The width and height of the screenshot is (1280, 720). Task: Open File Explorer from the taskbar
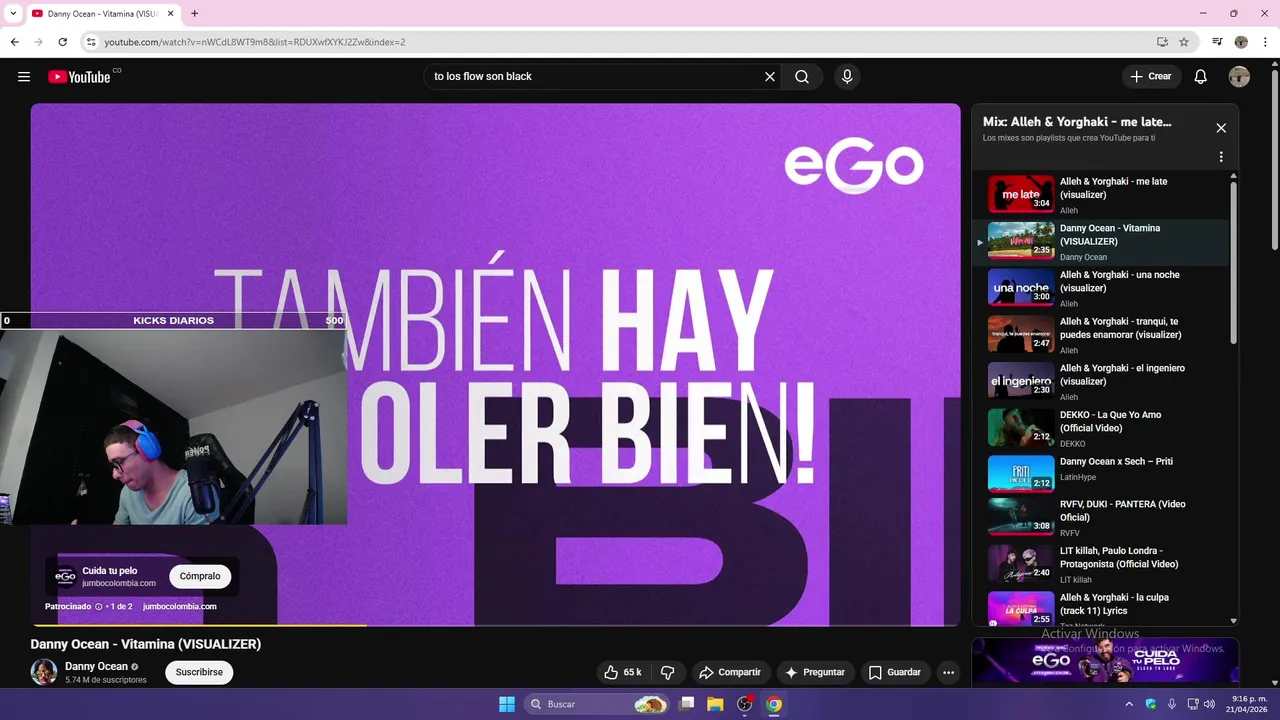(x=715, y=704)
